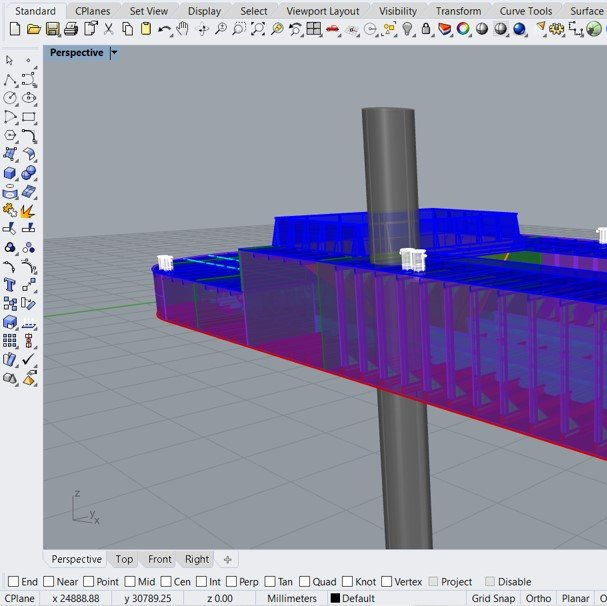Select the Text object tool
The width and height of the screenshot is (607, 606).
10,286
